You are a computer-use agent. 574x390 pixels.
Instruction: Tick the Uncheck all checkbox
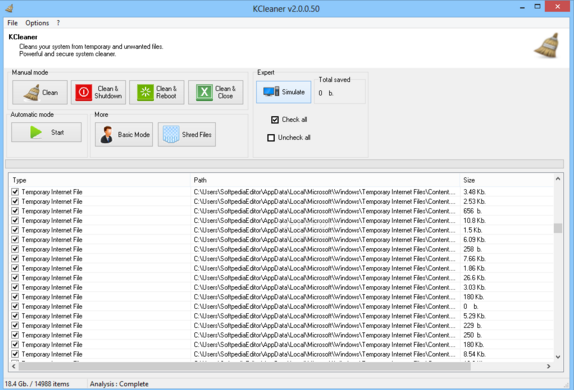pyautogui.click(x=271, y=138)
